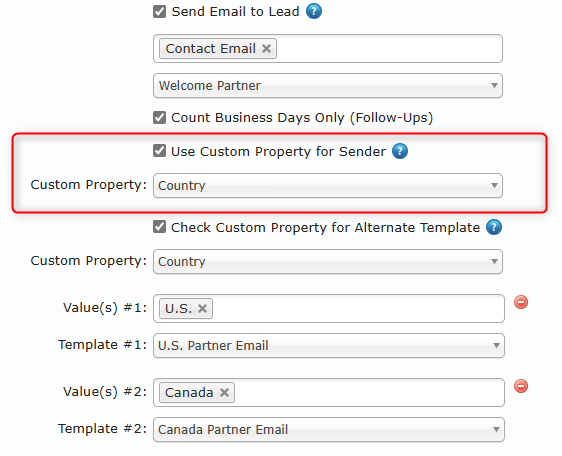Remove the Contact Email tag
Screen dimensions: 562x456
tap(266, 48)
